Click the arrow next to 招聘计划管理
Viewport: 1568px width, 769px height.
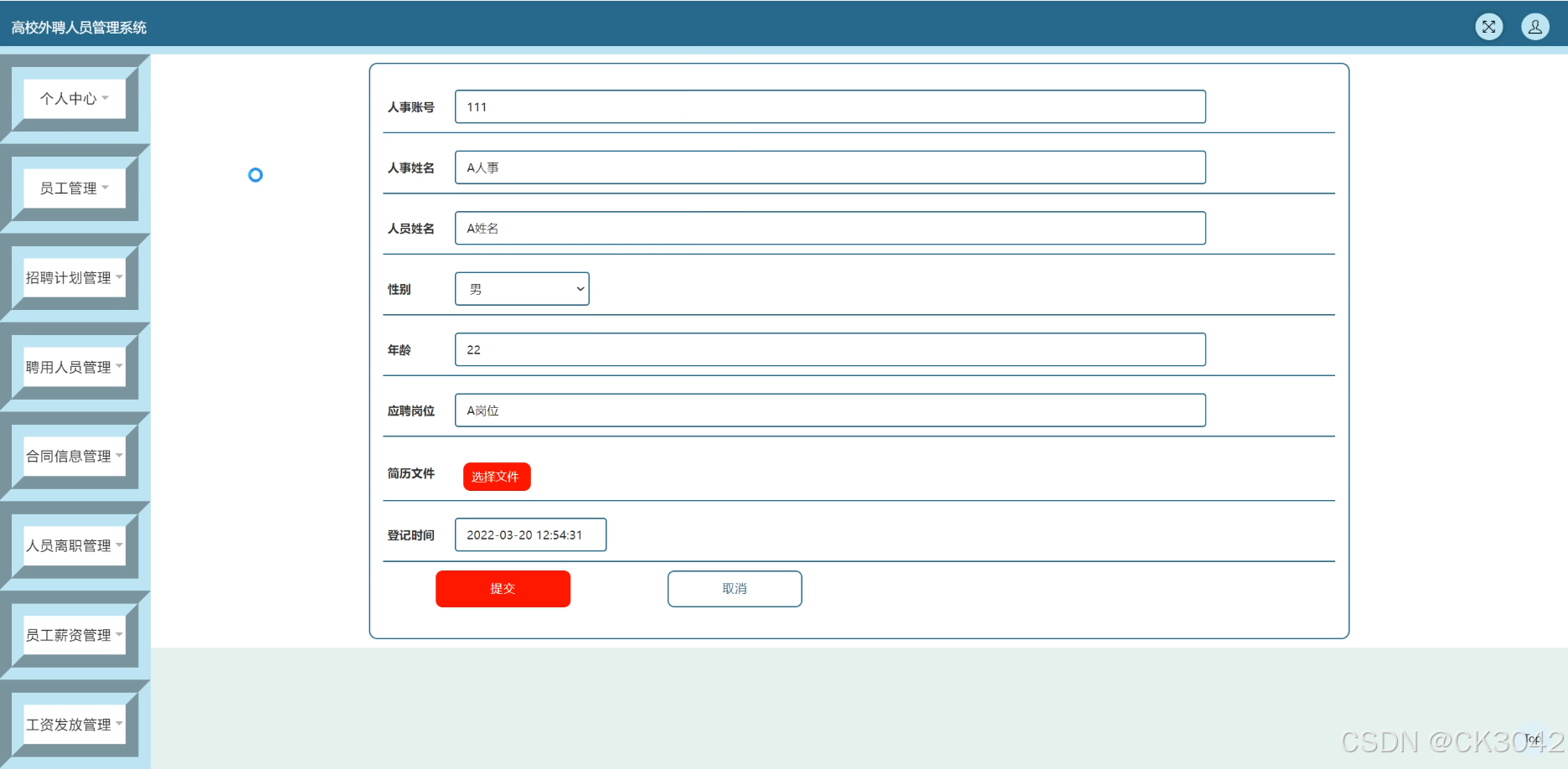coord(119,277)
